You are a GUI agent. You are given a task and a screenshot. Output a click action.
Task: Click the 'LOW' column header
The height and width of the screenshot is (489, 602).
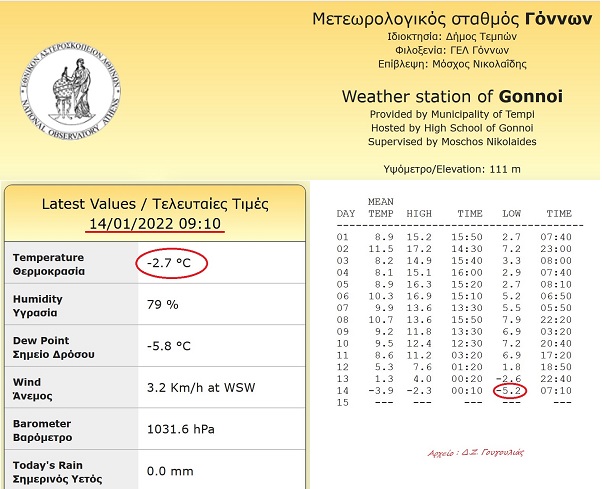[x=511, y=213]
